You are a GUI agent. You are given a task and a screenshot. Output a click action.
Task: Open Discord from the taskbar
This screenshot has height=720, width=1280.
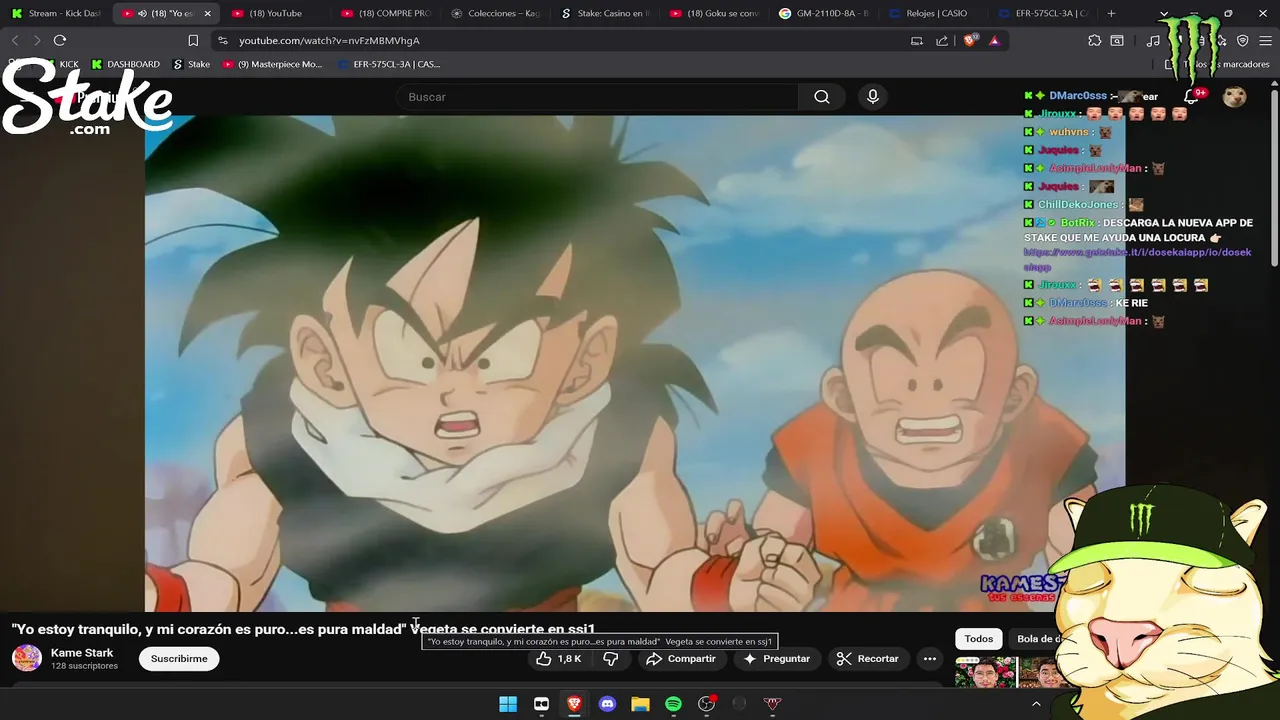point(607,704)
